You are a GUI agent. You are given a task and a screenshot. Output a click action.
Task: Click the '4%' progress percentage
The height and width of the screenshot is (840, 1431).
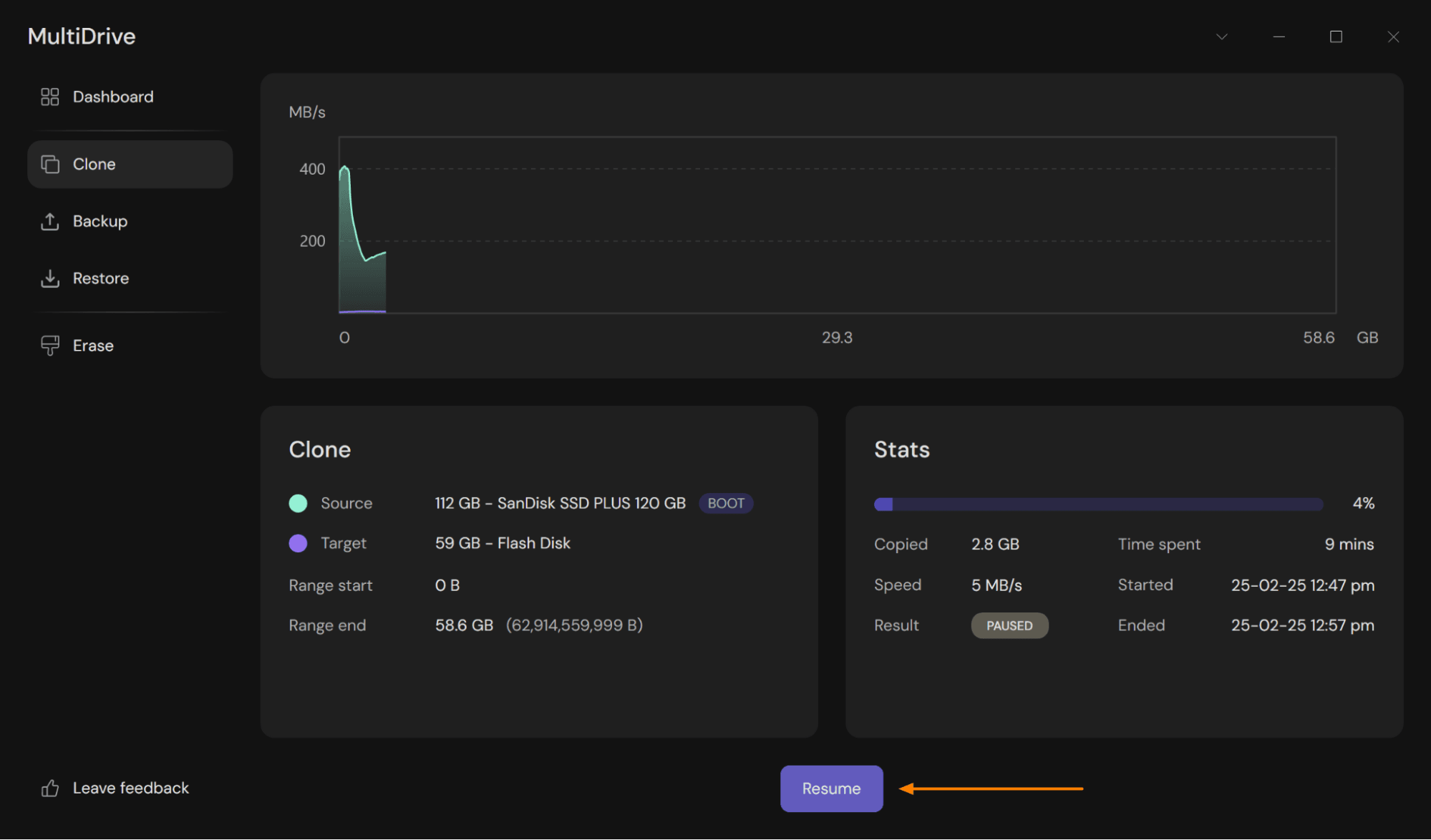click(1363, 504)
